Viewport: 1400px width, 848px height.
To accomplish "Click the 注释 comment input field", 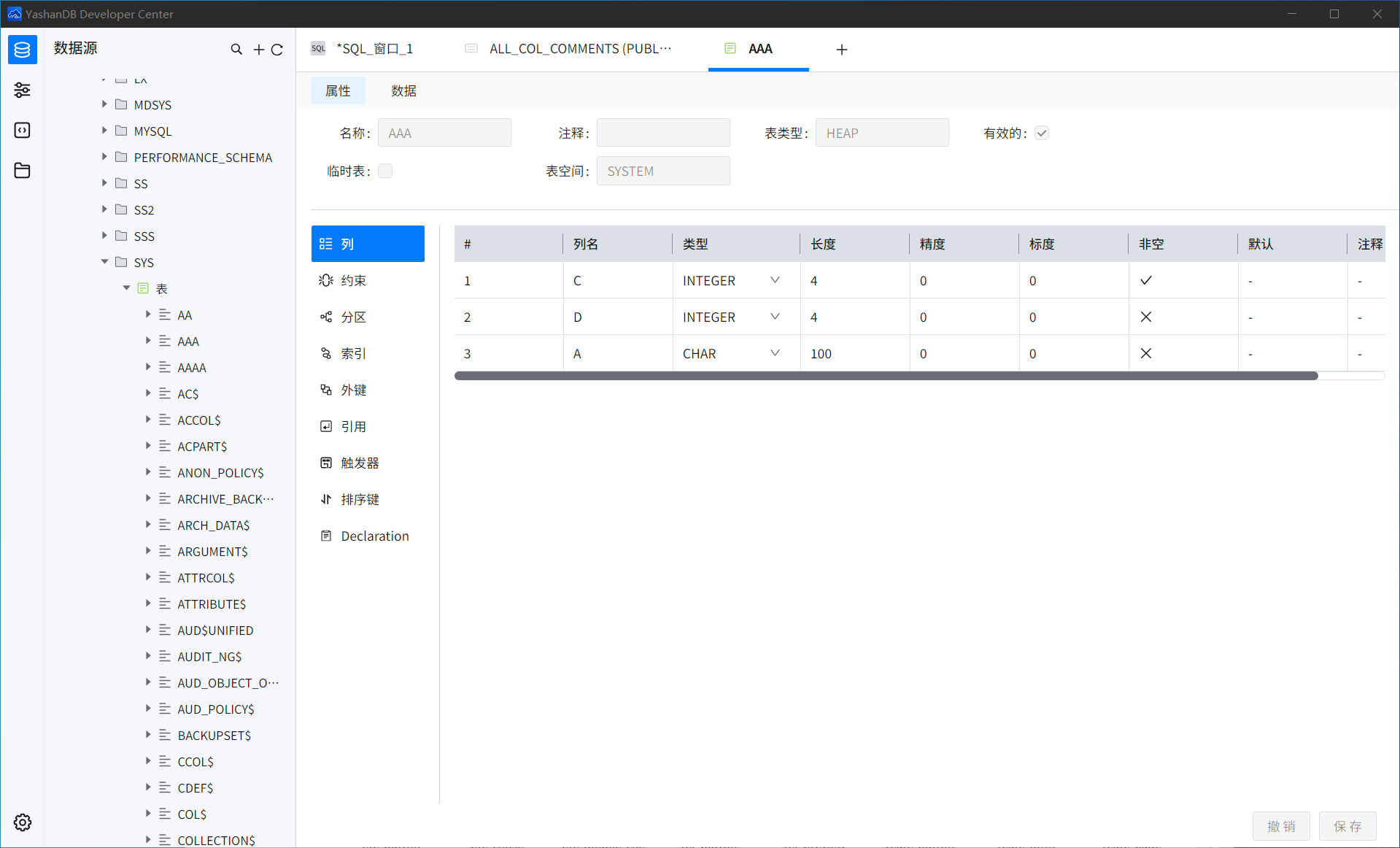I will tap(663, 133).
